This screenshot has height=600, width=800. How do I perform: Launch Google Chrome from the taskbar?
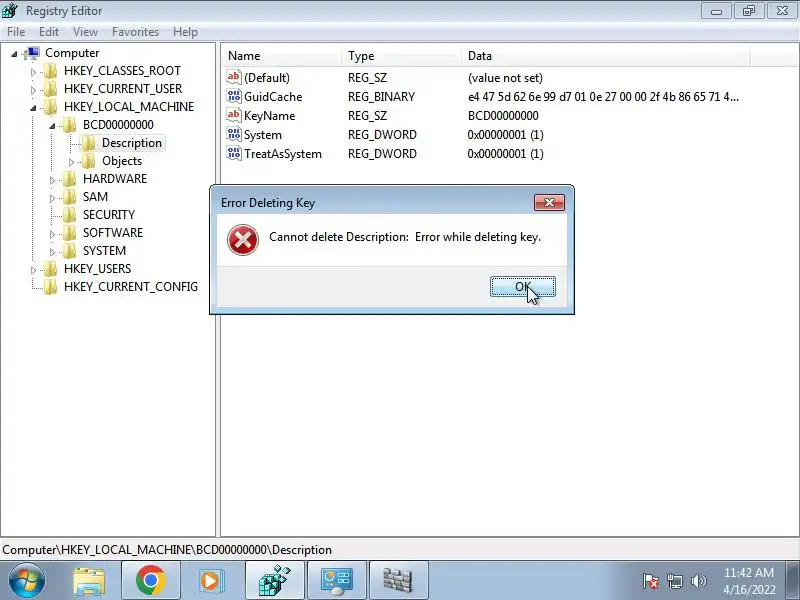coord(150,581)
